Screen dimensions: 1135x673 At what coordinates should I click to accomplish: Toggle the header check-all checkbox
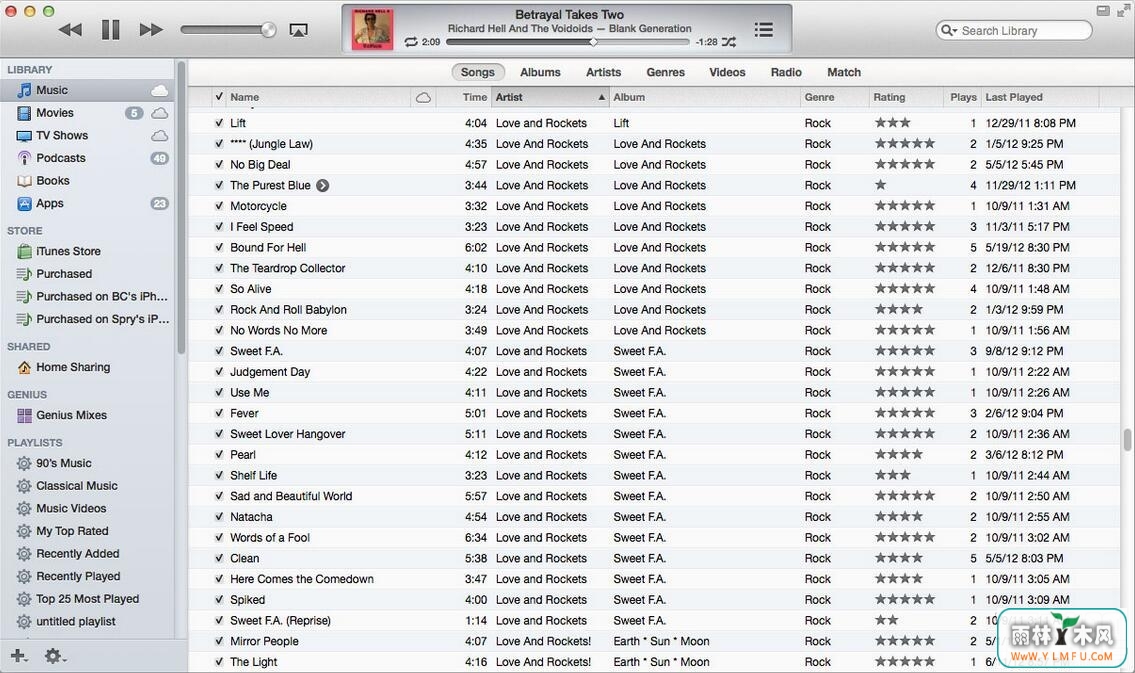219,96
